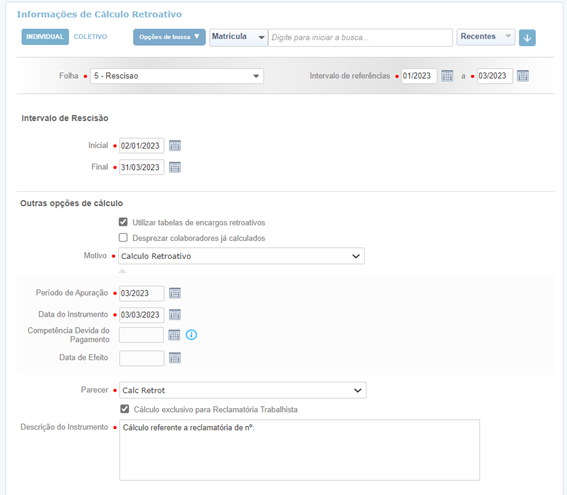
Task: Click info icon beside Competência Devida do Pagamento
Action: tap(191, 335)
